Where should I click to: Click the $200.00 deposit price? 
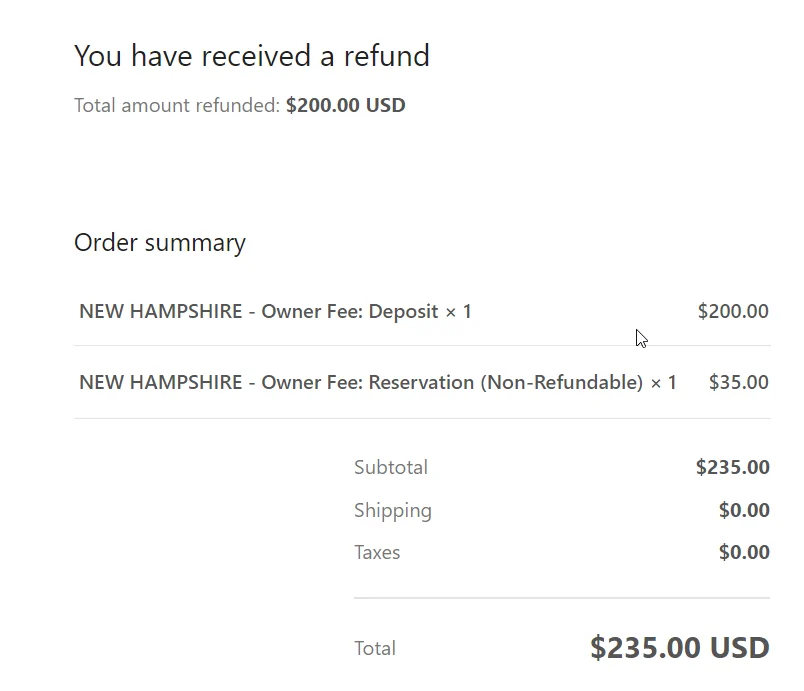coord(733,311)
